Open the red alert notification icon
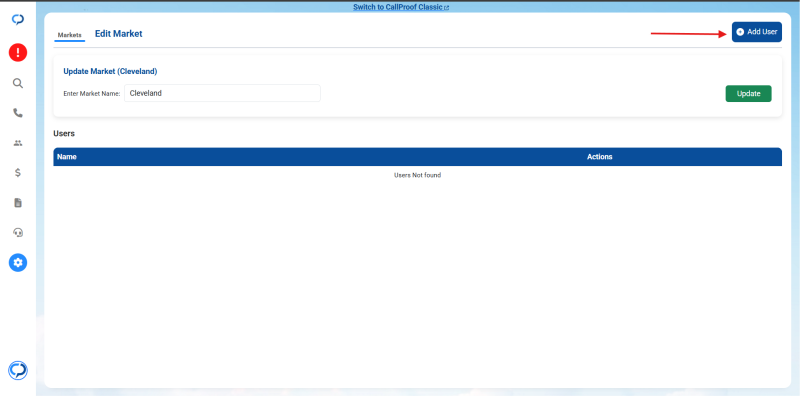800x396 pixels. click(18, 53)
